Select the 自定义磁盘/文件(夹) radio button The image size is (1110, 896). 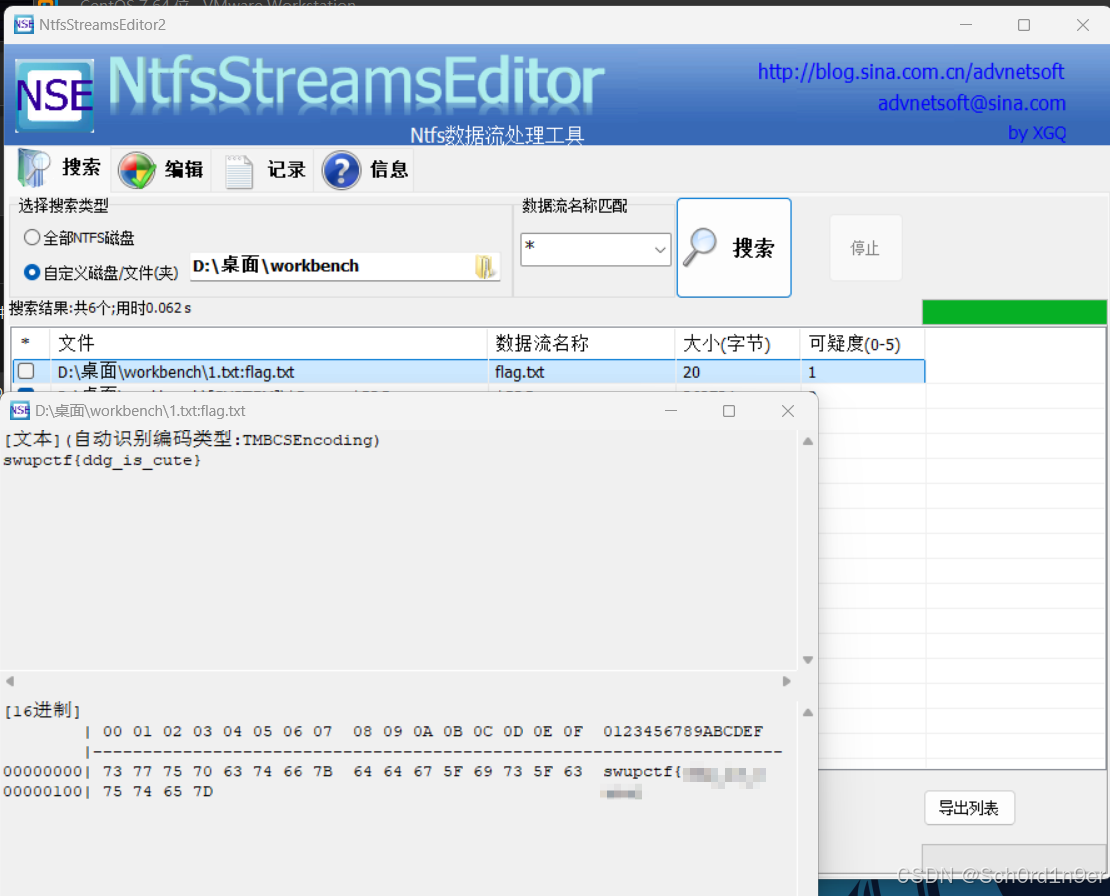coord(32,272)
